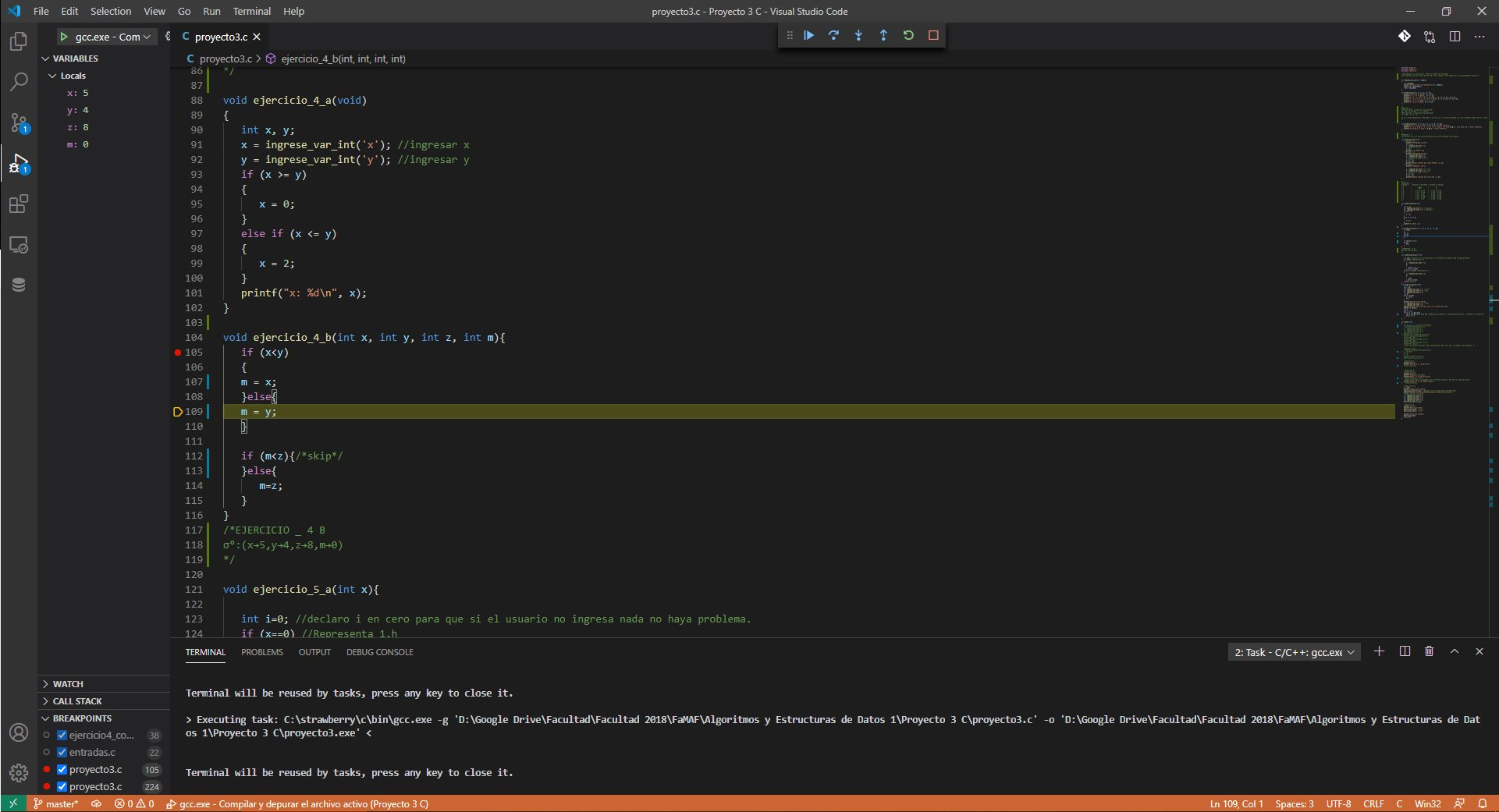The width and height of the screenshot is (1499, 812).
Task: Step into the current function
Action: point(858,35)
